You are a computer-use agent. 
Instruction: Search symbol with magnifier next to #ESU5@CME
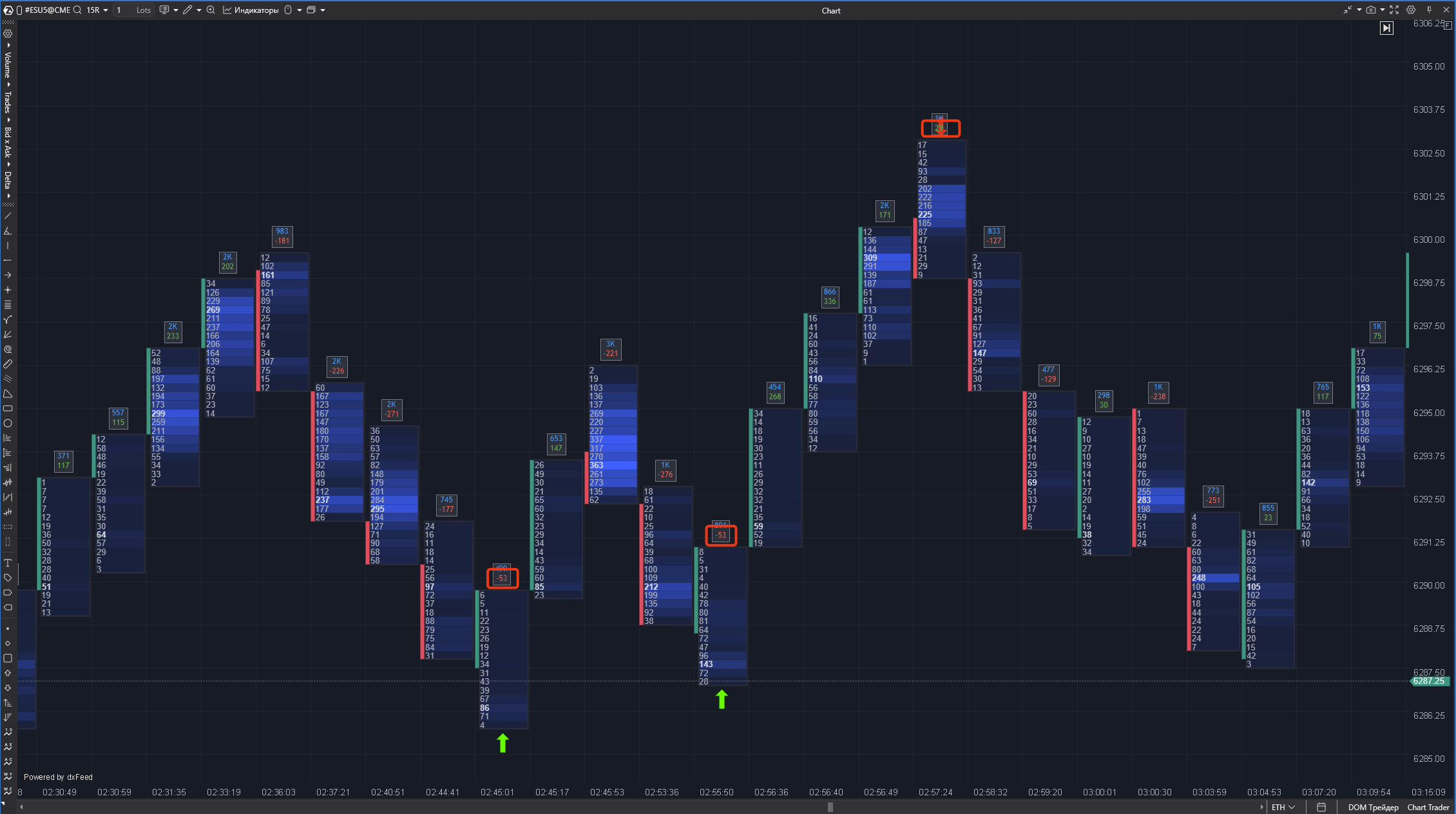(77, 10)
